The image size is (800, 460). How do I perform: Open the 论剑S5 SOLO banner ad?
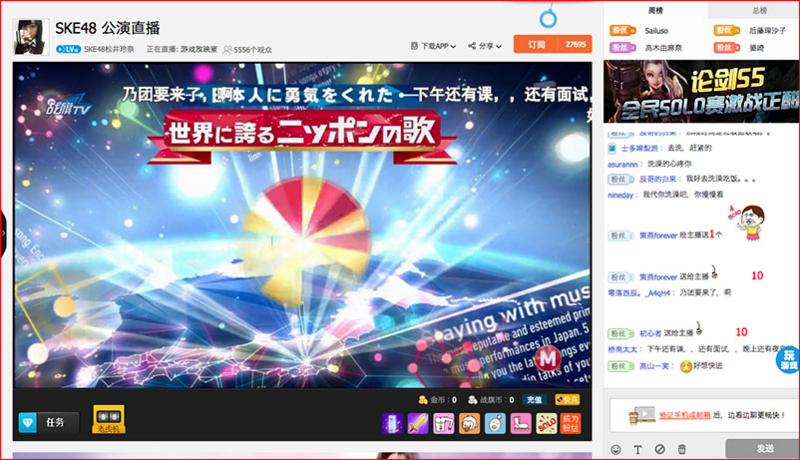click(x=702, y=91)
